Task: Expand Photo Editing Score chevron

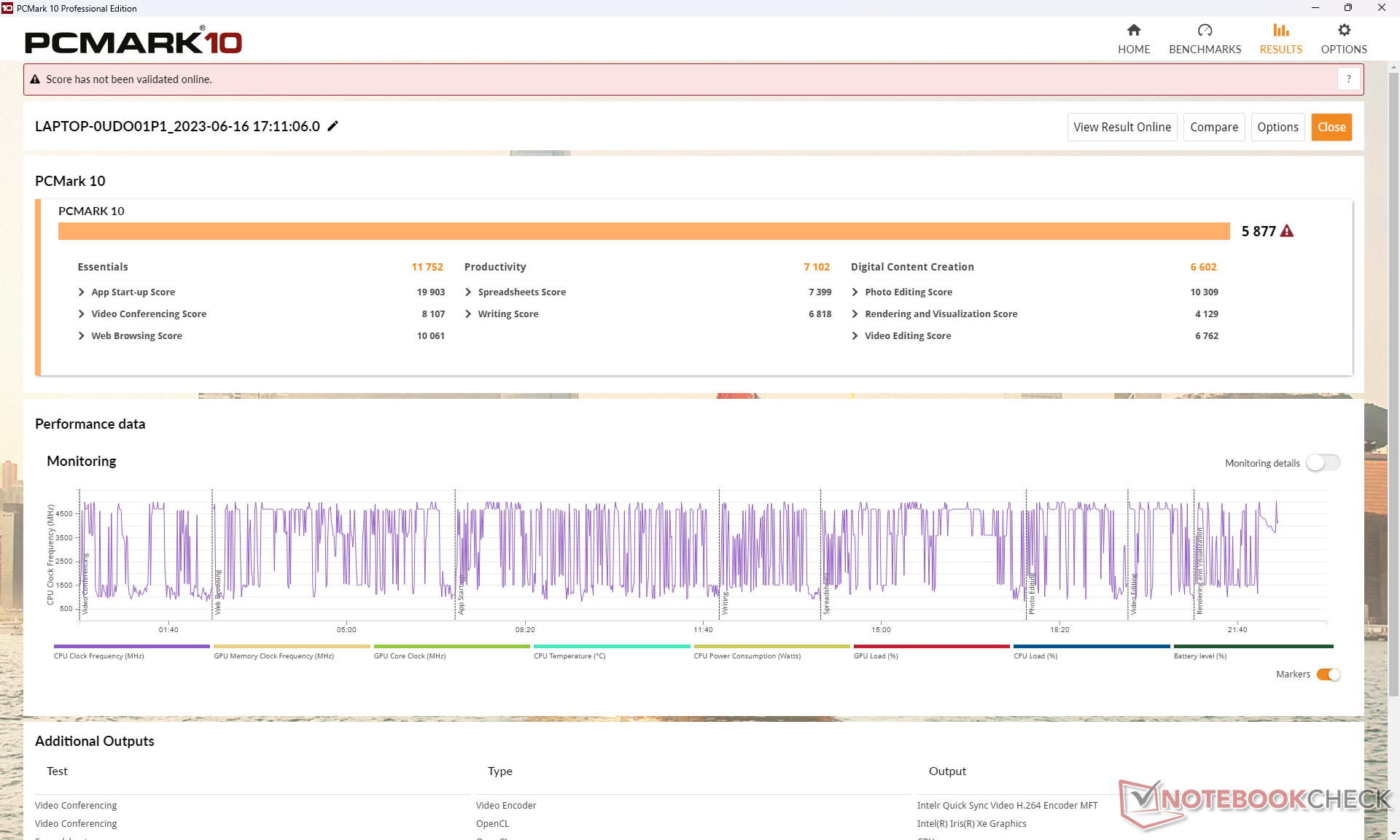Action: (855, 292)
